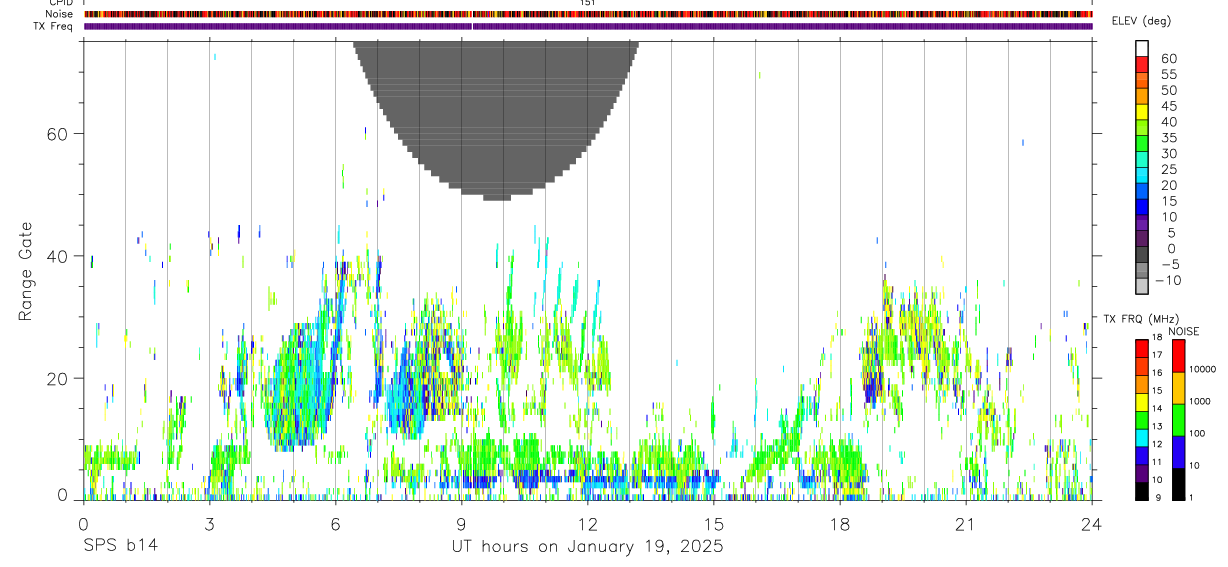Click the x-axis tick label 24
The image size is (1228, 567).
1092,523
